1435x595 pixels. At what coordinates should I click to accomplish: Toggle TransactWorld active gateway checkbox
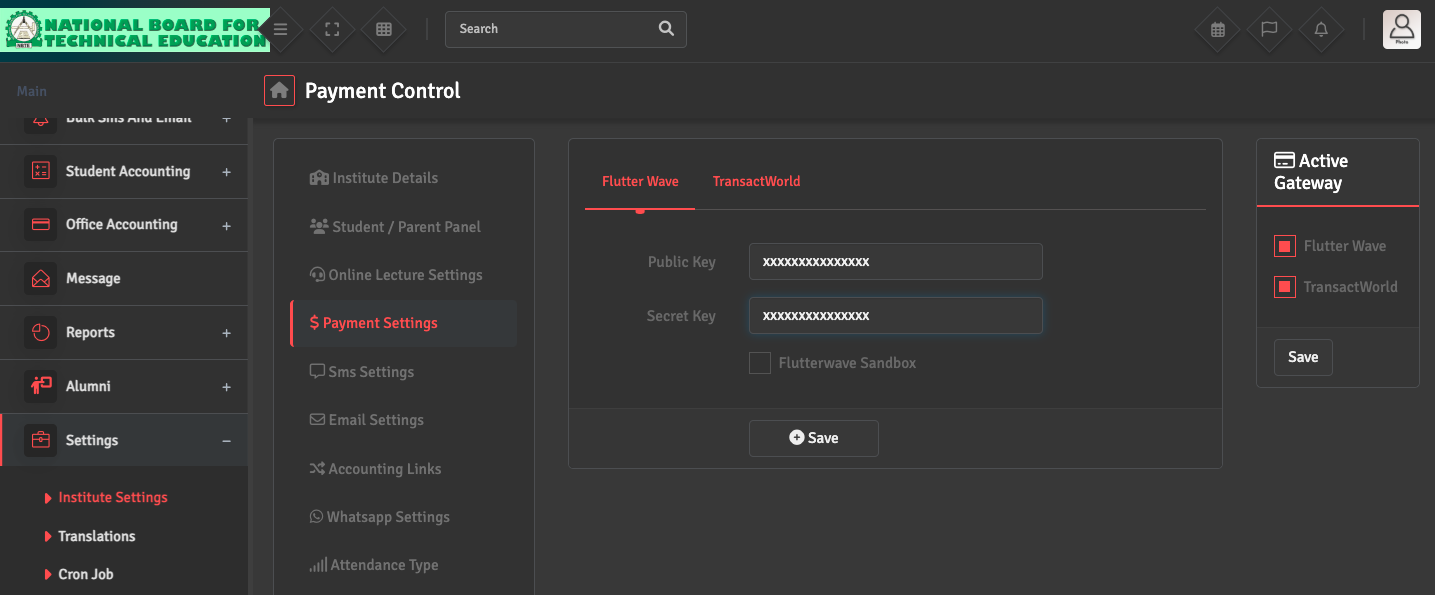(x=1285, y=287)
